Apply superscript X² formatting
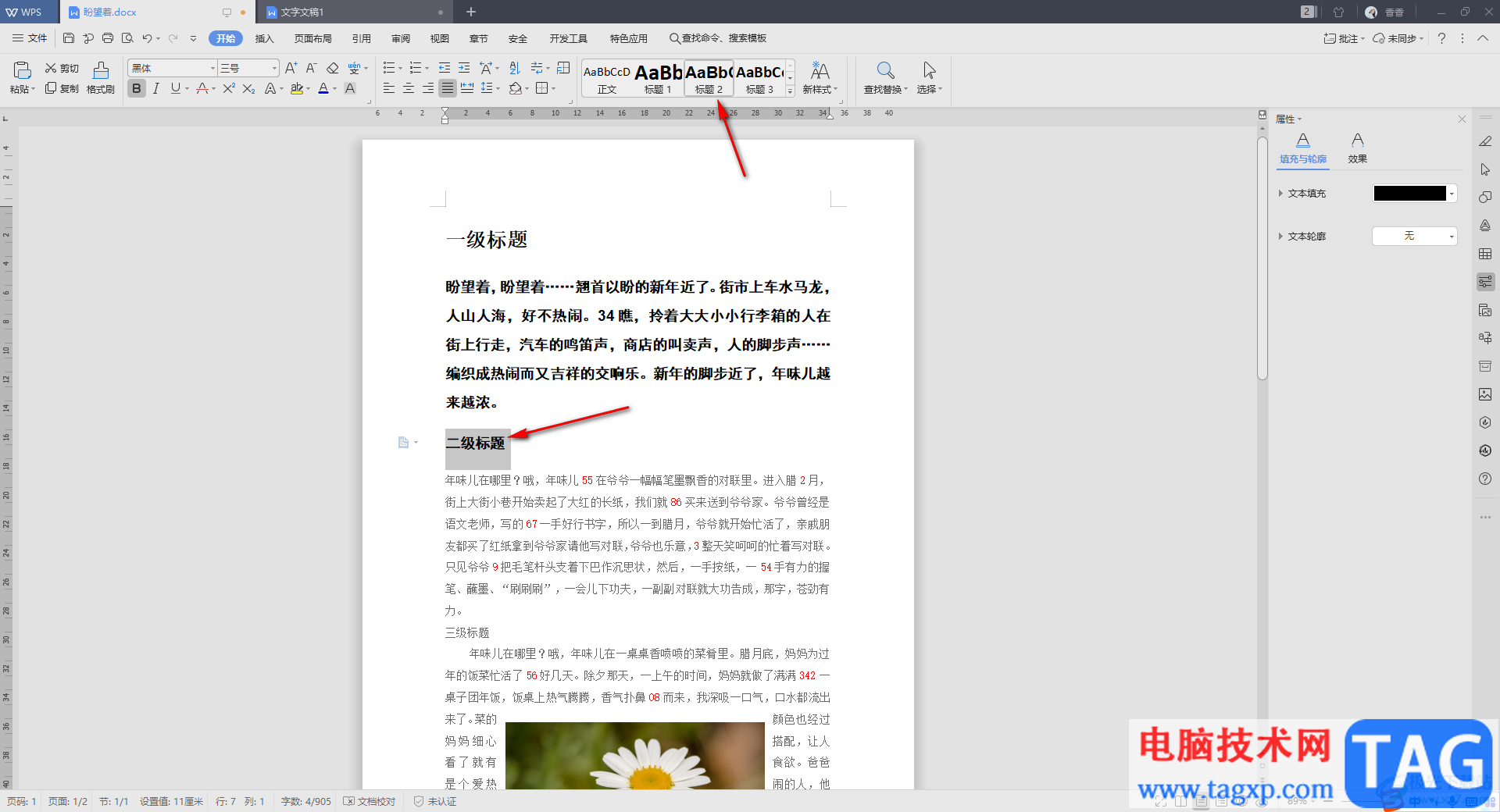Viewport: 1500px width, 812px height. click(x=229, y=88)
